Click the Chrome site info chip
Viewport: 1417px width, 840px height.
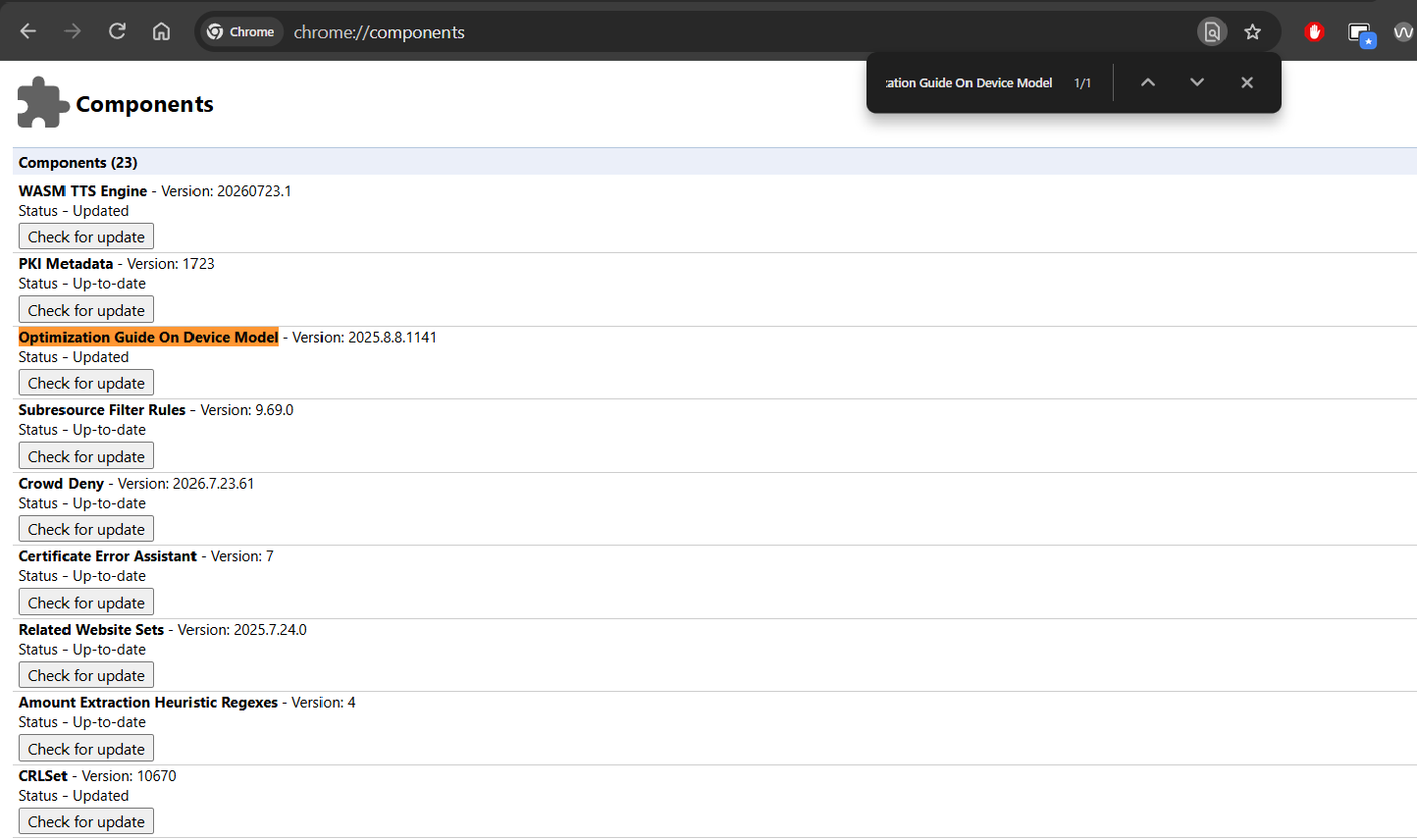241,31
